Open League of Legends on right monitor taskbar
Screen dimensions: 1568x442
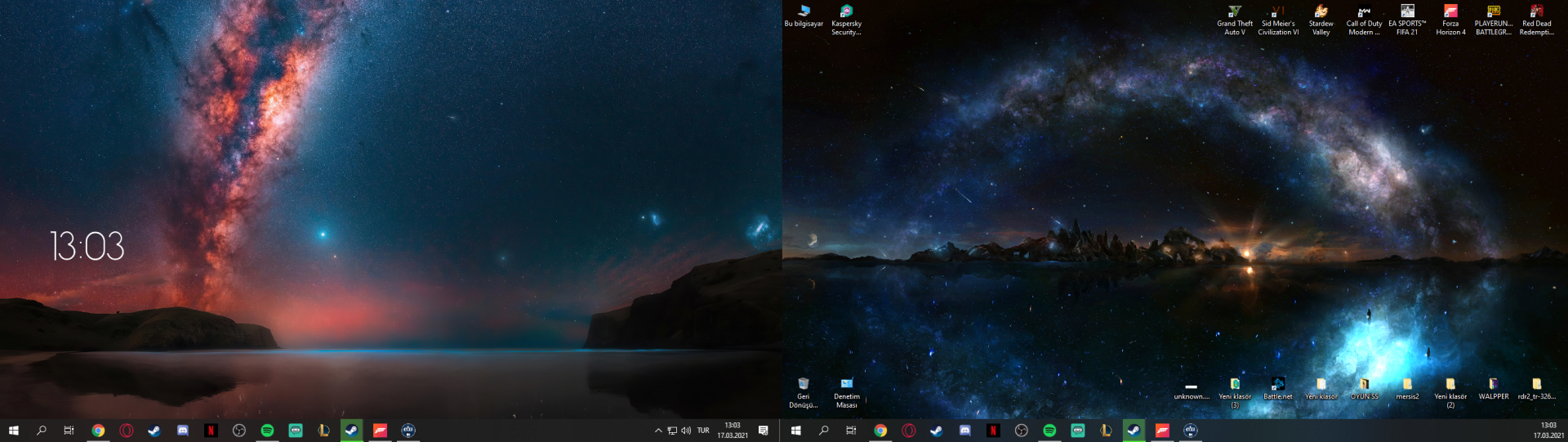click(x=1106, y=431)
